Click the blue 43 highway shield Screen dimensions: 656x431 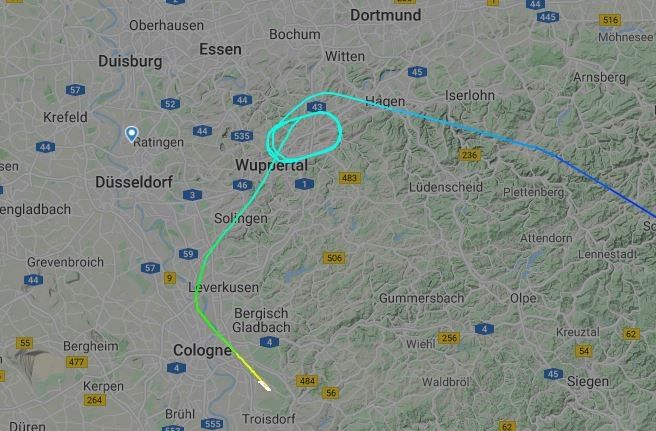coord(316,107)
